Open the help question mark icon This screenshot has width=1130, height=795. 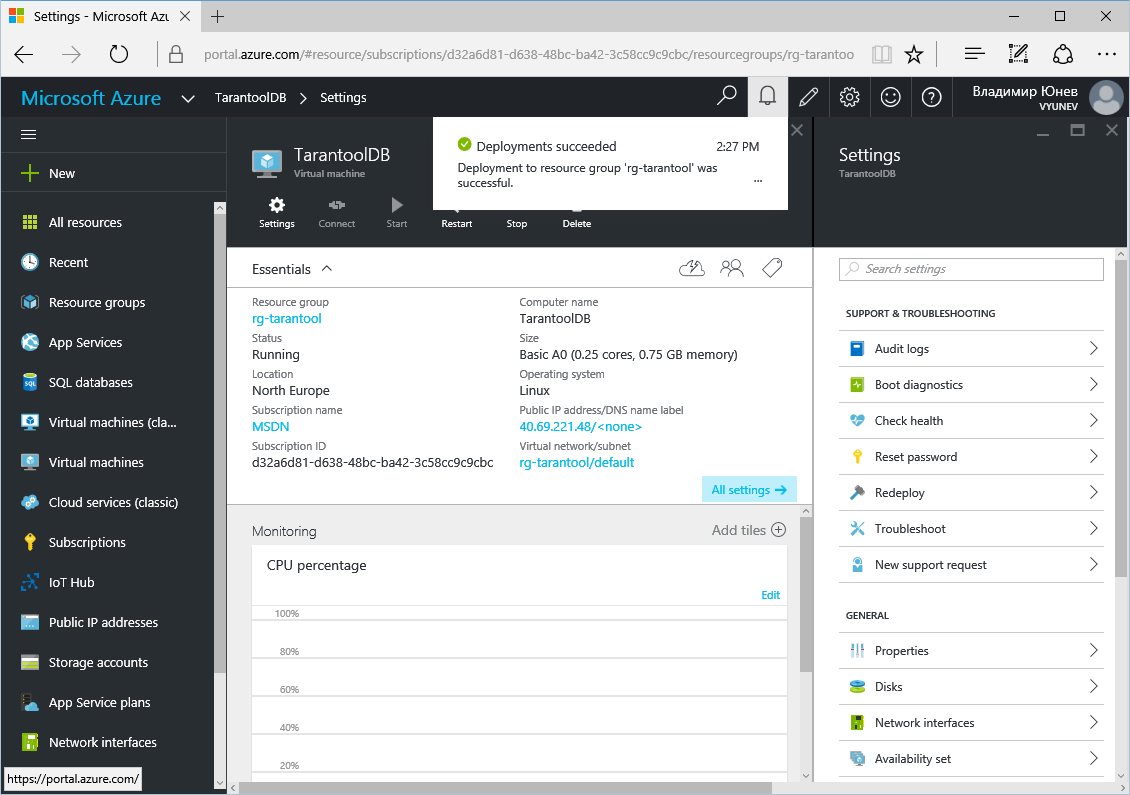931,97
